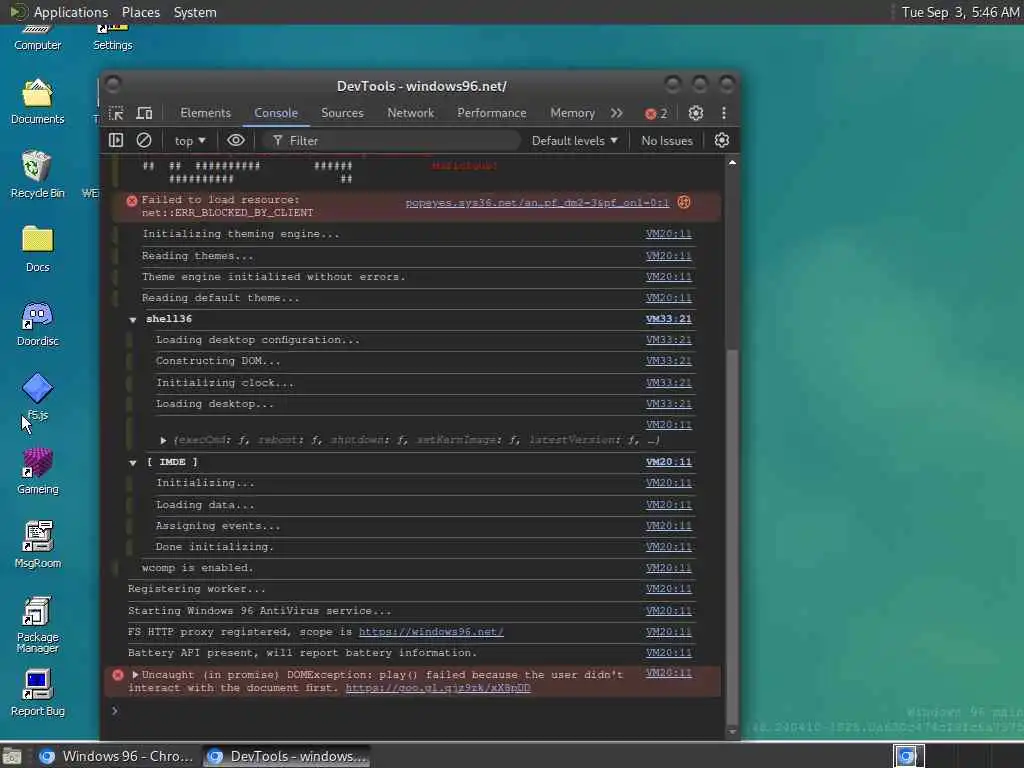Viewport: 1024px width, 768px height.
Task: Click the 'Starting Windows 96 AntiVirus service...' log line
Action: coord(259,611)
